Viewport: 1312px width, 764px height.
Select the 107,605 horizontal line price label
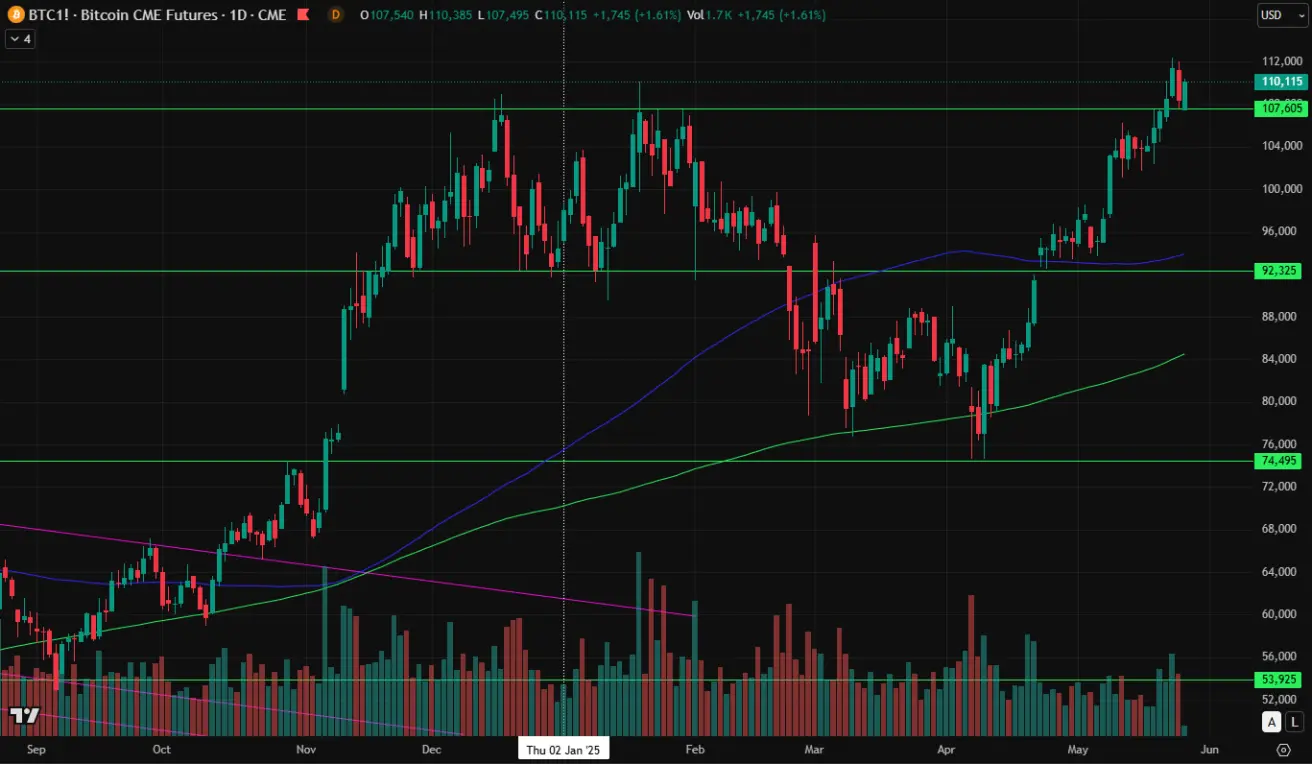(1282, 108)
